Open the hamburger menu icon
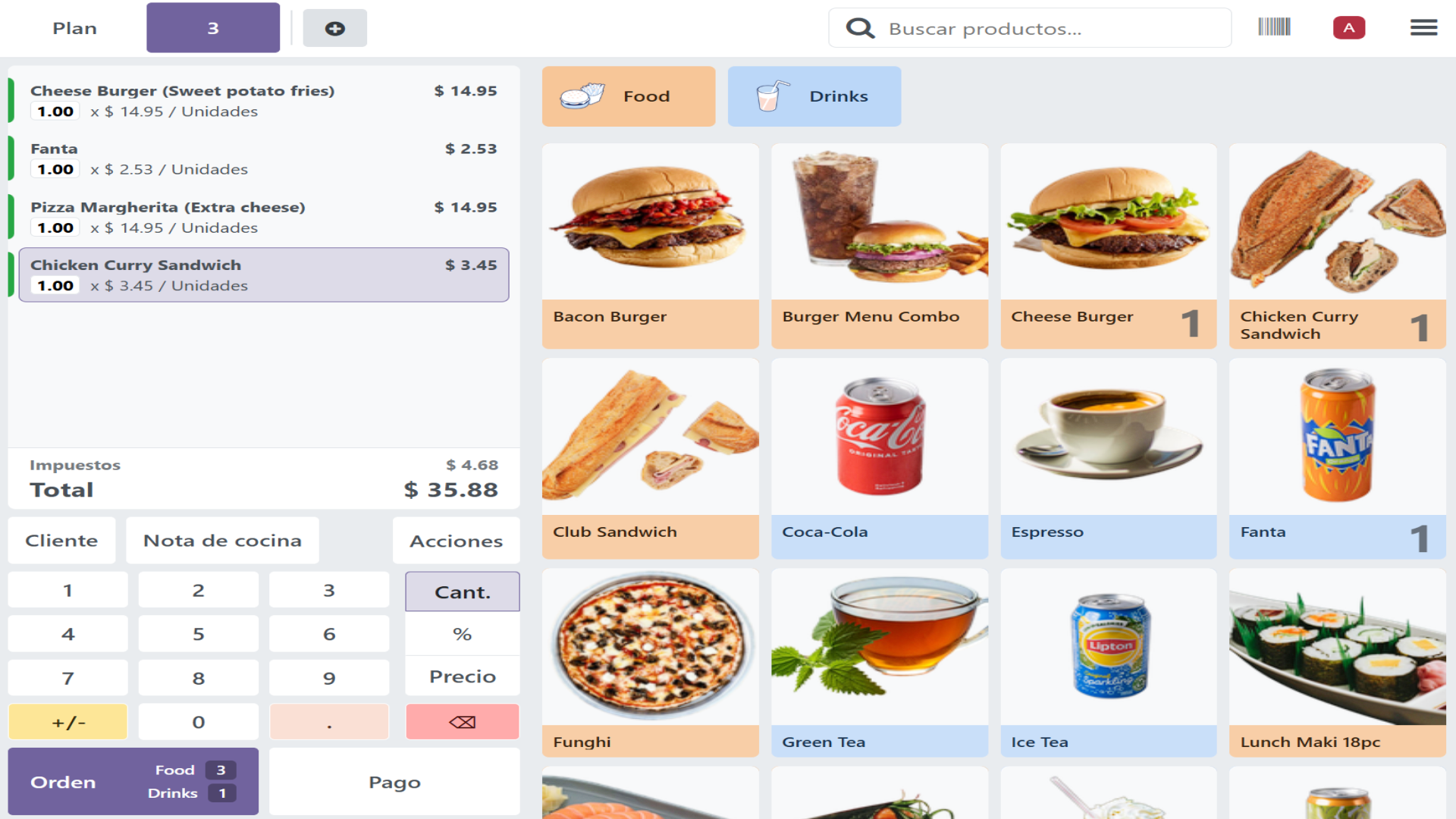This screenshot has height=819, width=1456. 1423,28
